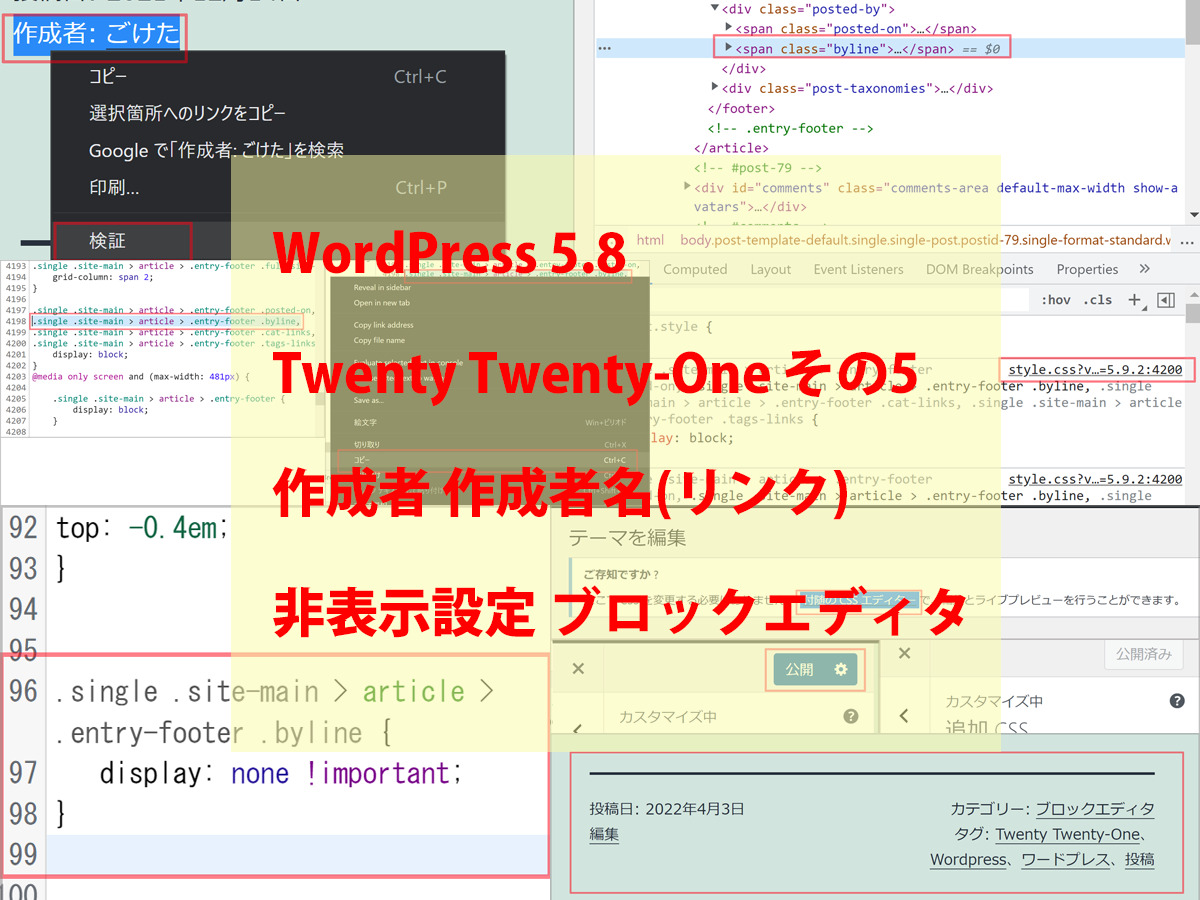
Task: Toggle the .cls element classes panel
Action: tap(1098, 300)
